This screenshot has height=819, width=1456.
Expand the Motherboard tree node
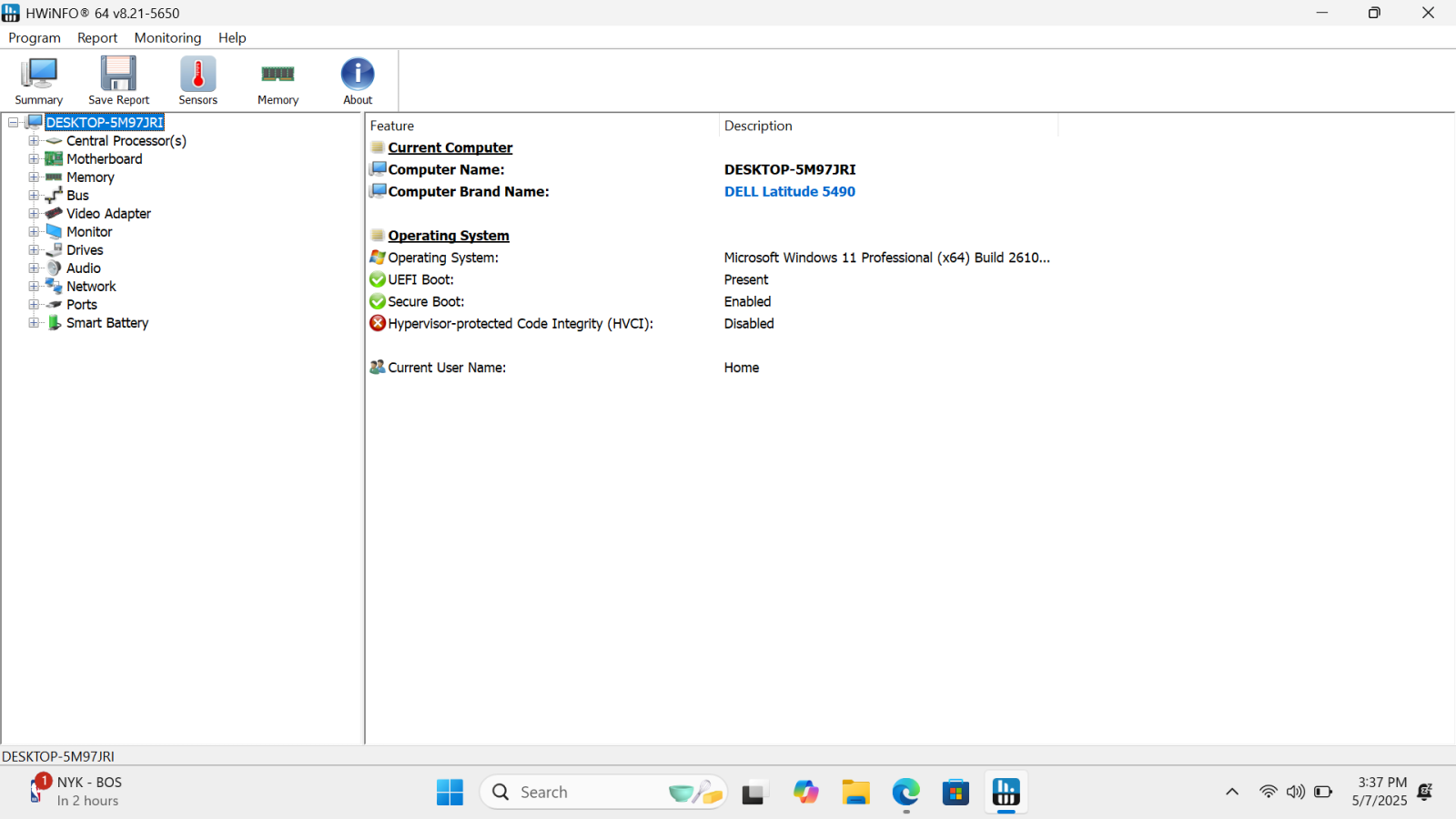tap(34, 159)
